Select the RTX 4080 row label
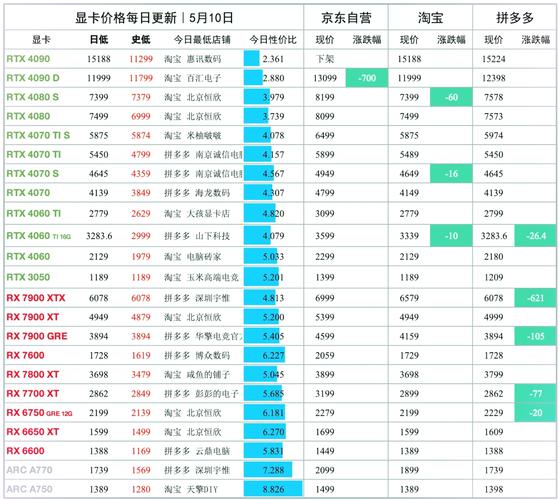559x500 pixels. (x=28, y=116)
